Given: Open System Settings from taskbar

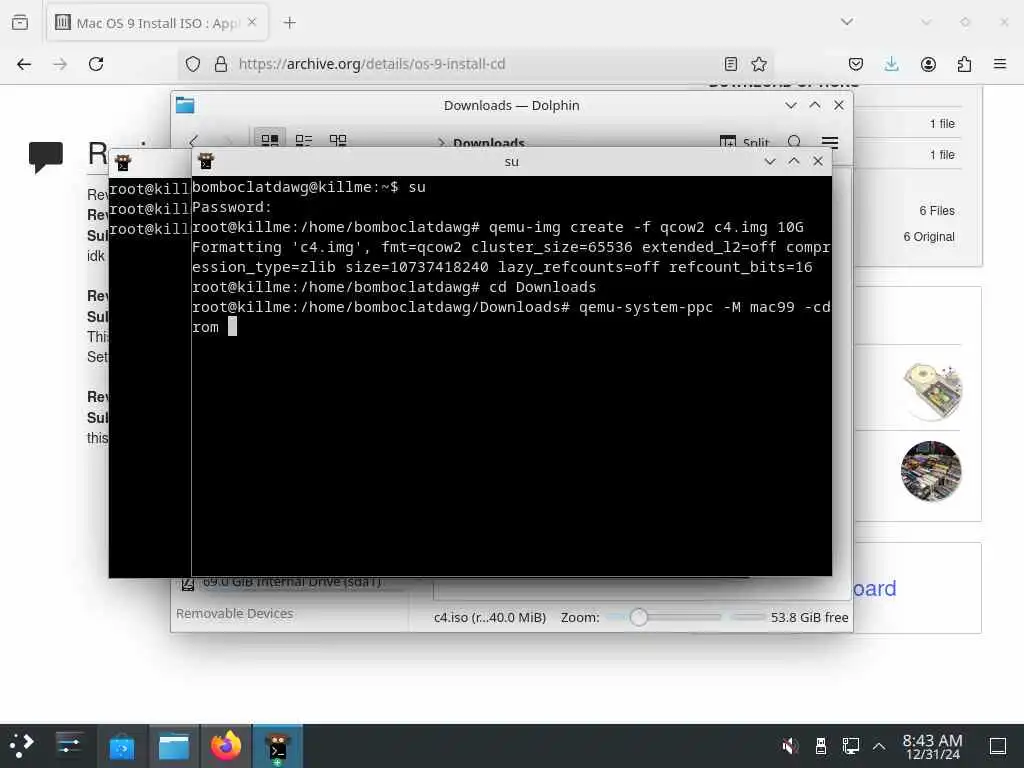Looking at the screenshot, I should point(69,746).
